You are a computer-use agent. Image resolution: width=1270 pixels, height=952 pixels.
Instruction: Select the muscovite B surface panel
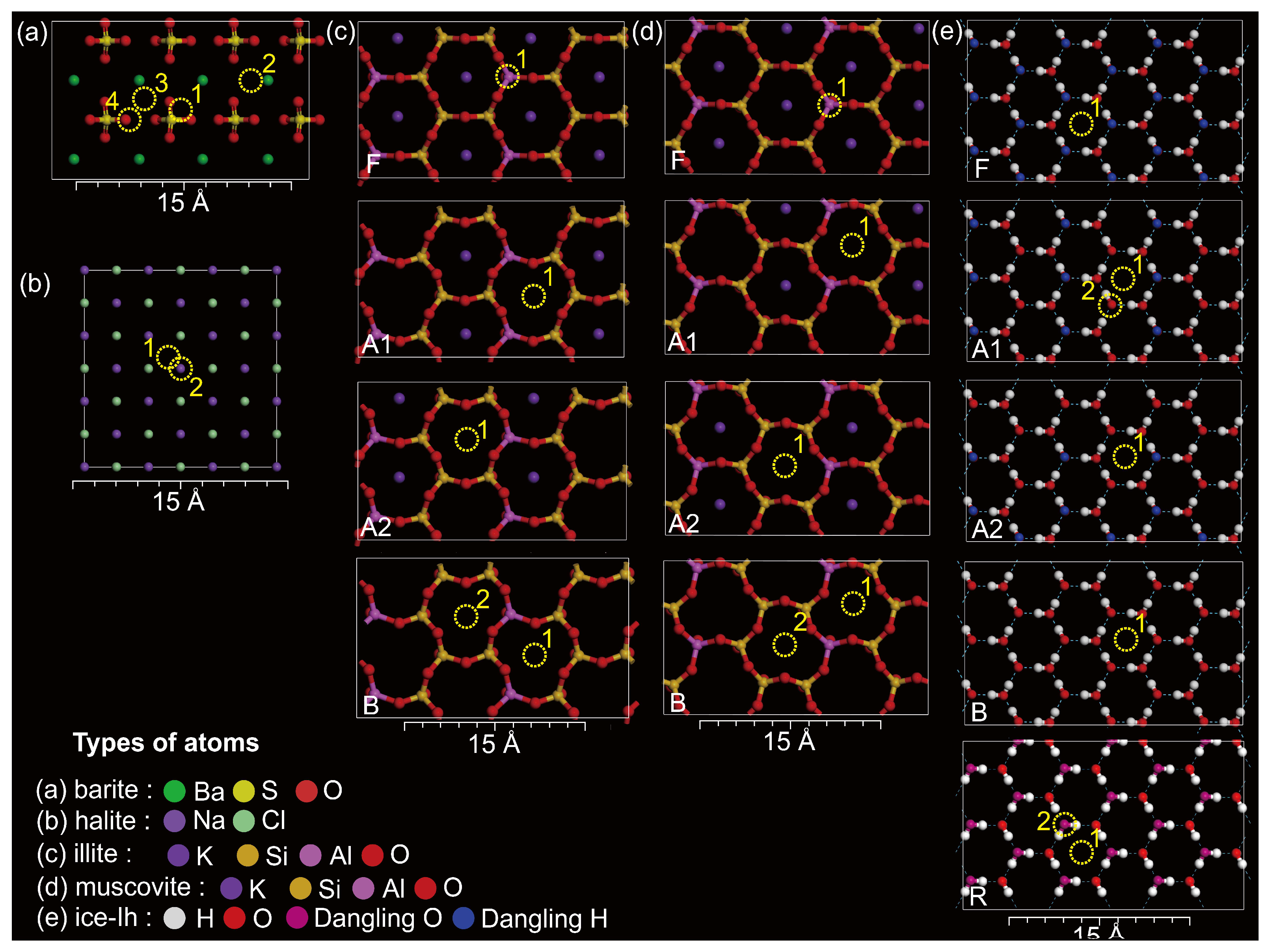click(796, 638)
